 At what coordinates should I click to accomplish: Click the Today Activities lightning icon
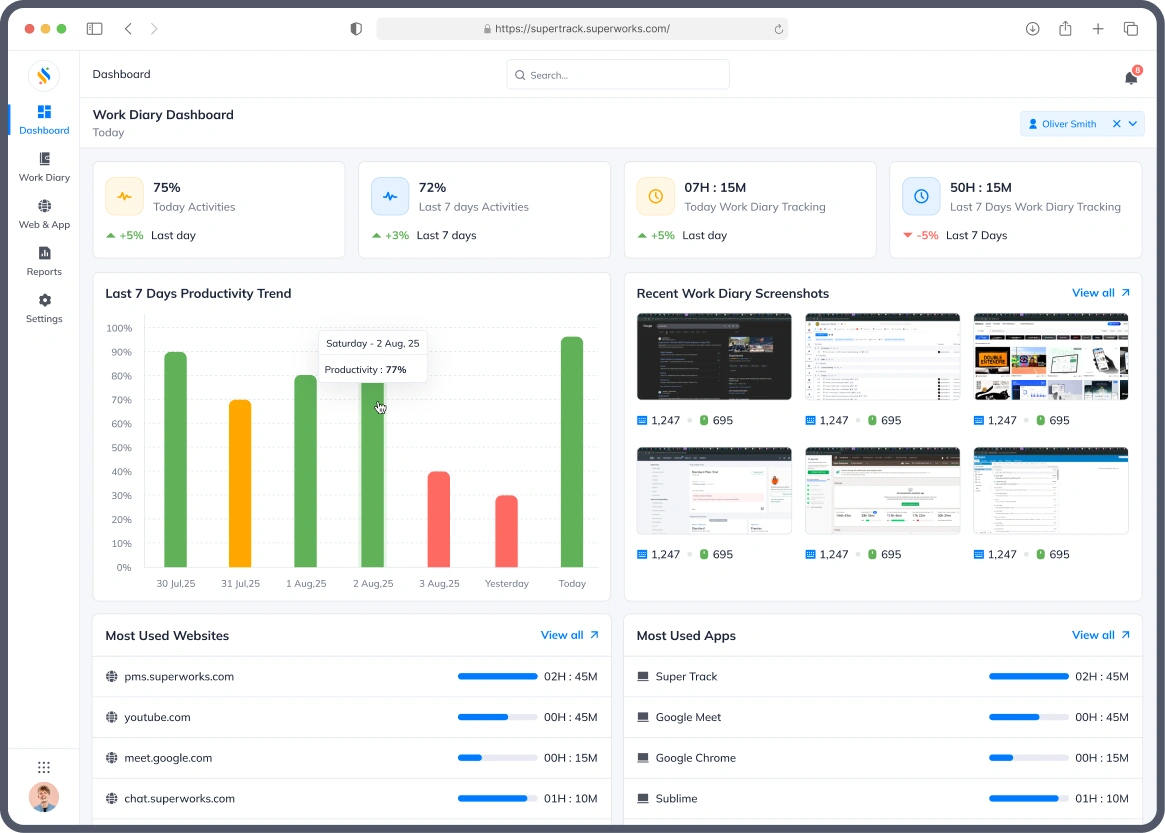[x=123, y=197]
